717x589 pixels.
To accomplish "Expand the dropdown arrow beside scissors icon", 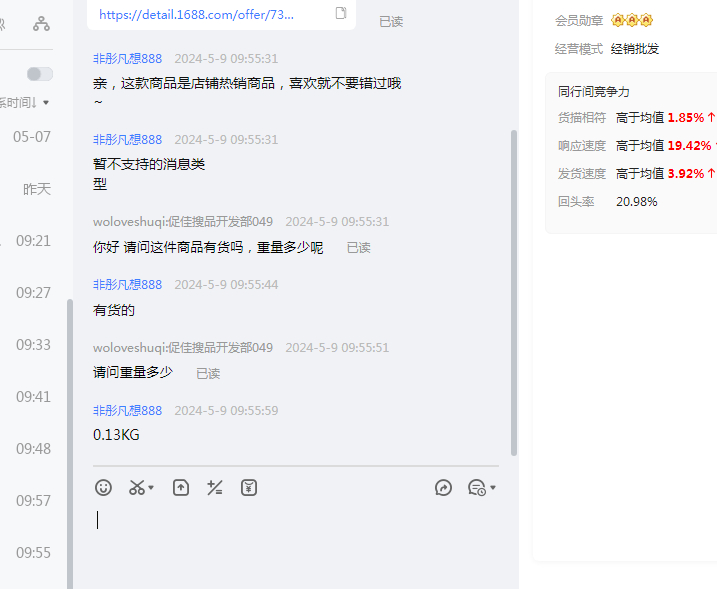I will coord(152,489).
